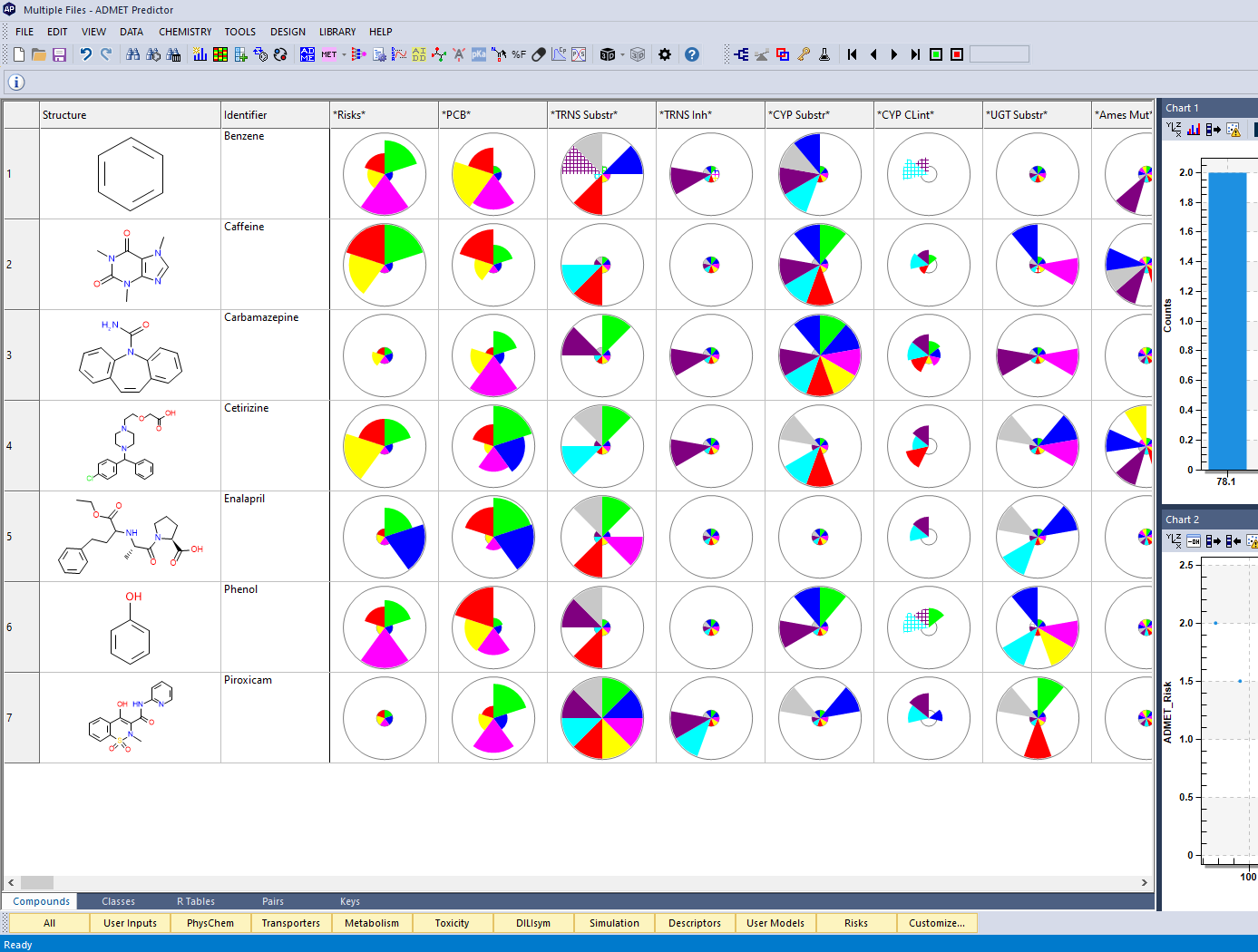Viewport: 1258px width, 952px height.
Task: Click the 3D structure cube icon
Action: click(608, 54)
